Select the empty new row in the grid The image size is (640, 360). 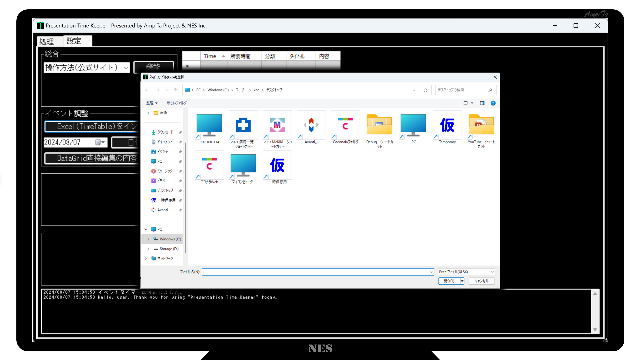(261, 65)
